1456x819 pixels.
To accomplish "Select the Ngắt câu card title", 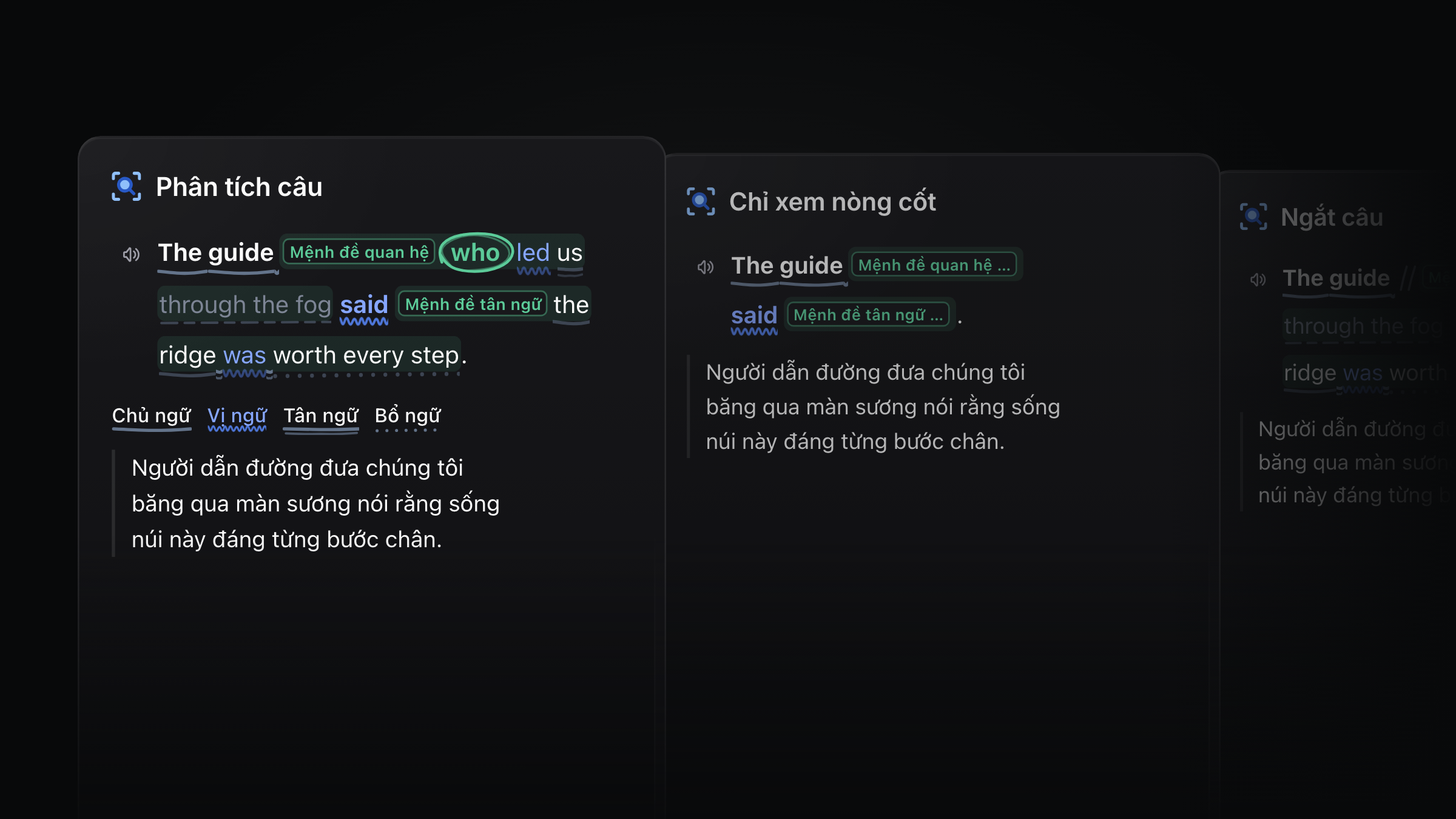I will coord(1332,217).
